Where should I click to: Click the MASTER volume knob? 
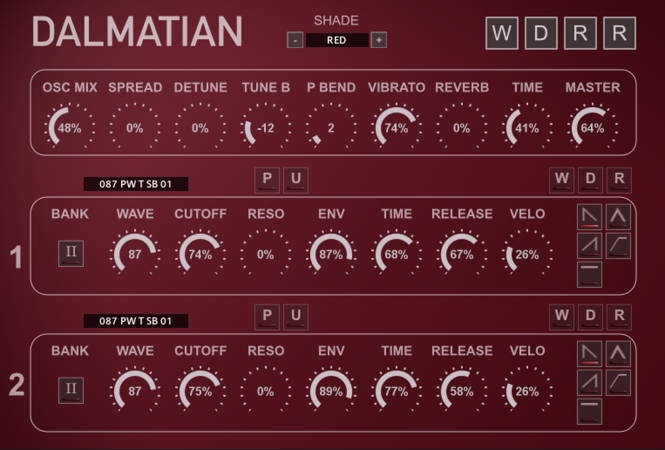coord(592,128)
